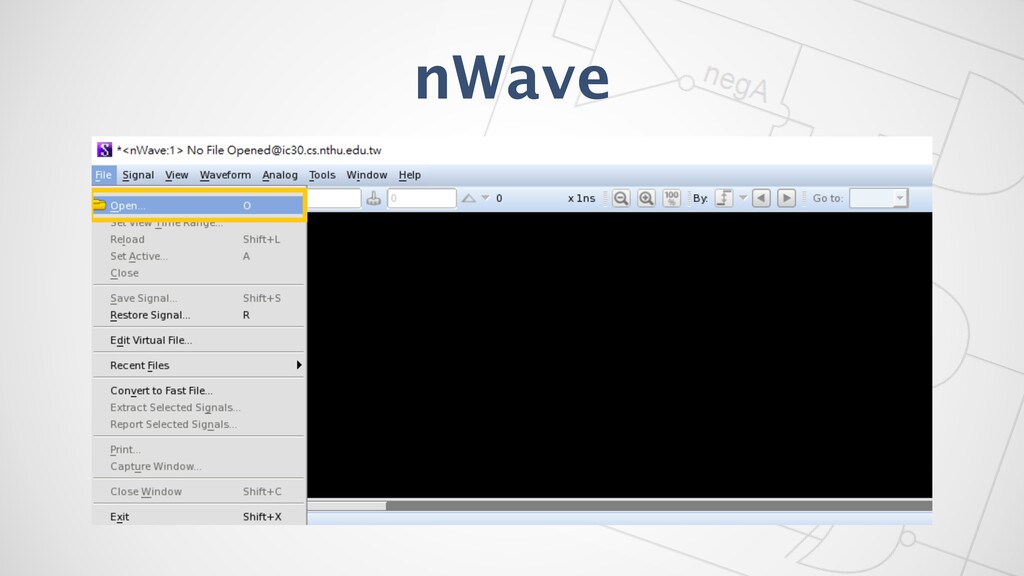The image size is (1024, 576).
Task: Click the horizontal scrollbar below the waveform
Action: (620, 505)
